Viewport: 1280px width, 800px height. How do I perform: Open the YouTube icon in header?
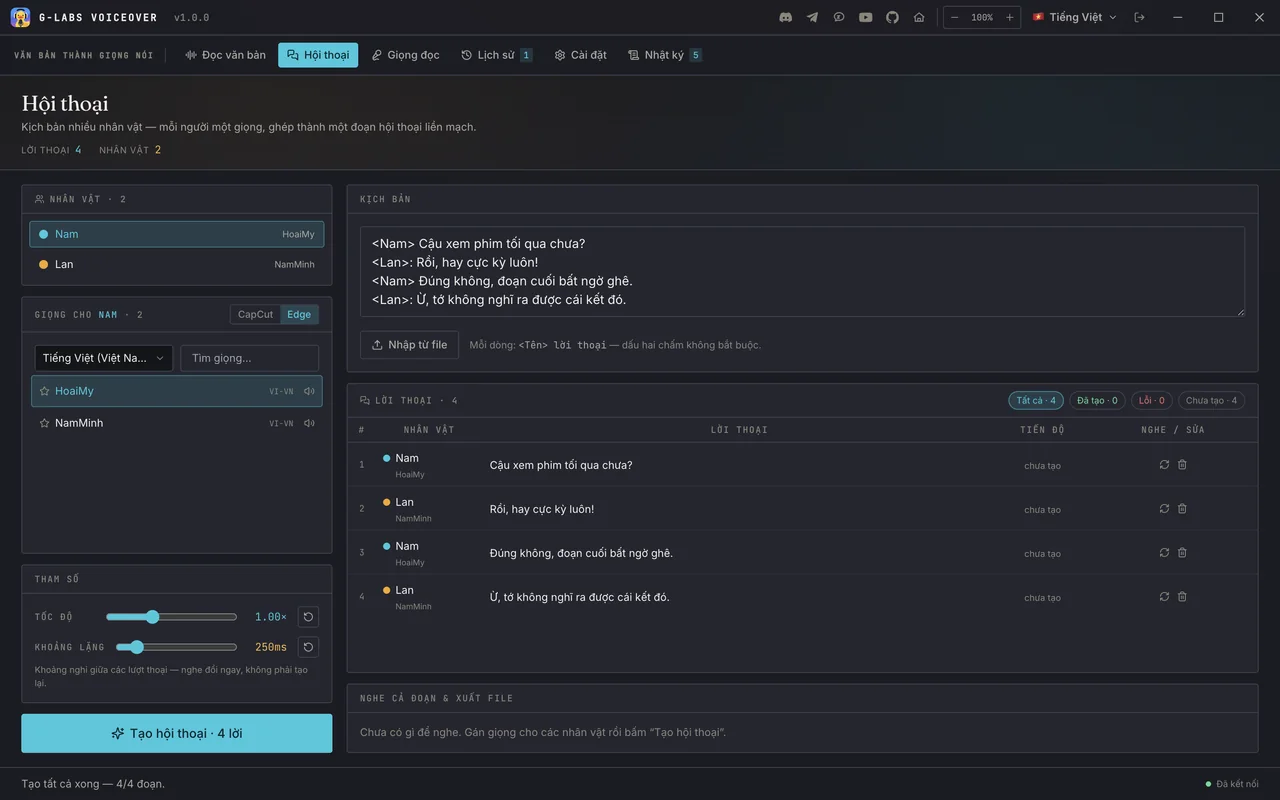point(866,17)
